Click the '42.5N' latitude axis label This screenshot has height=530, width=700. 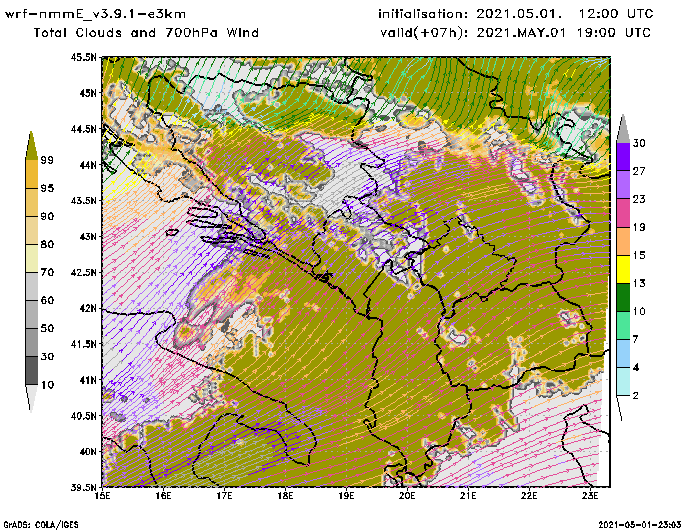pos(83,272)
